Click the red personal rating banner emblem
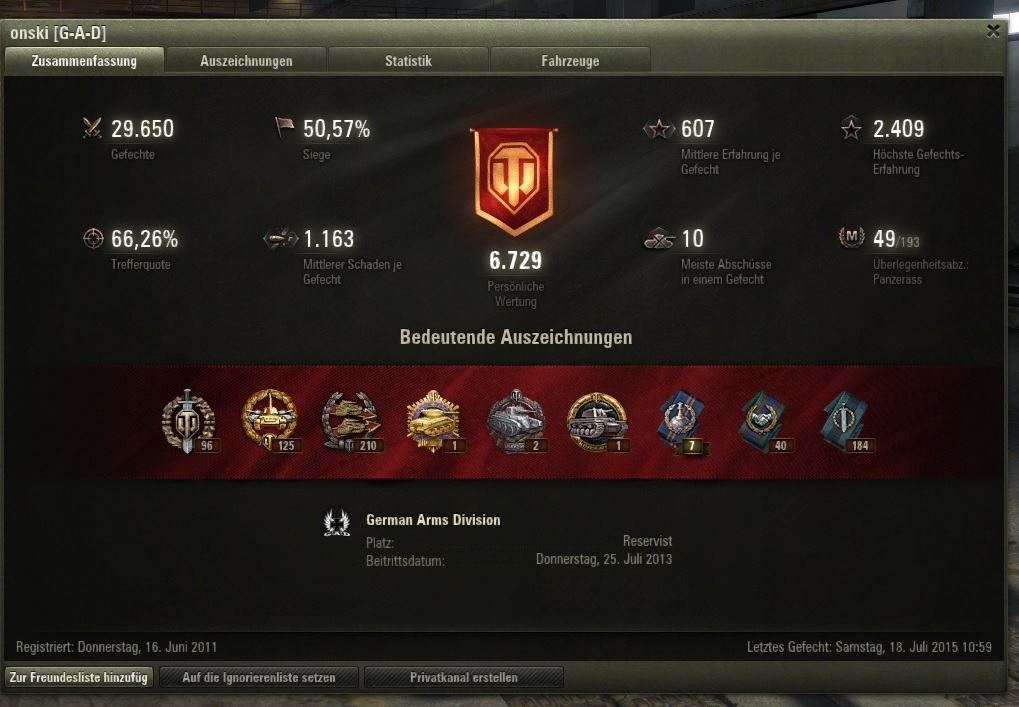The height and width of the screenshot is (707, 1019). [514, 180]
